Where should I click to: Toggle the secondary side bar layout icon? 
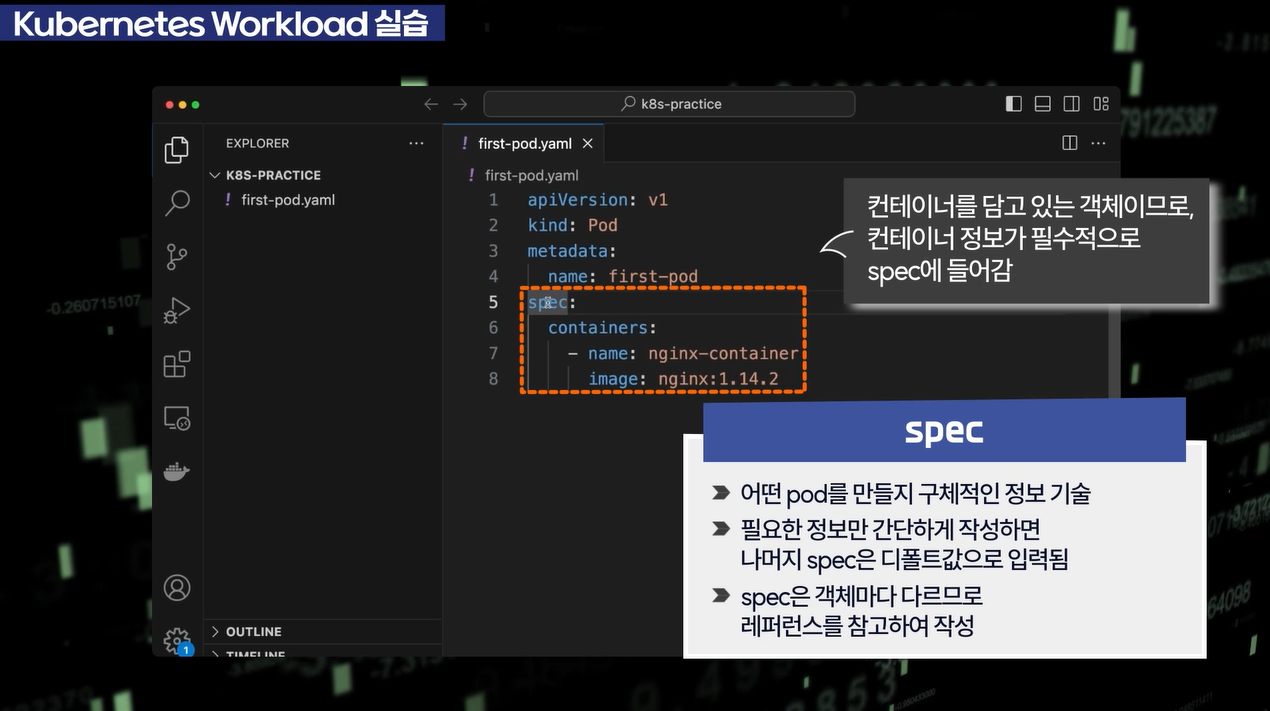[x=1071, y=104]
